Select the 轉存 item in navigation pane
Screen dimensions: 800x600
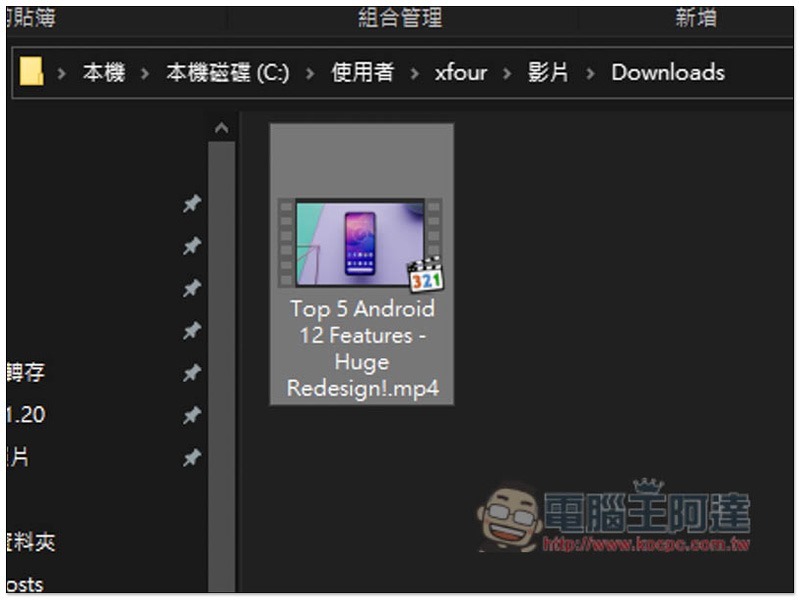click(26, 373)
